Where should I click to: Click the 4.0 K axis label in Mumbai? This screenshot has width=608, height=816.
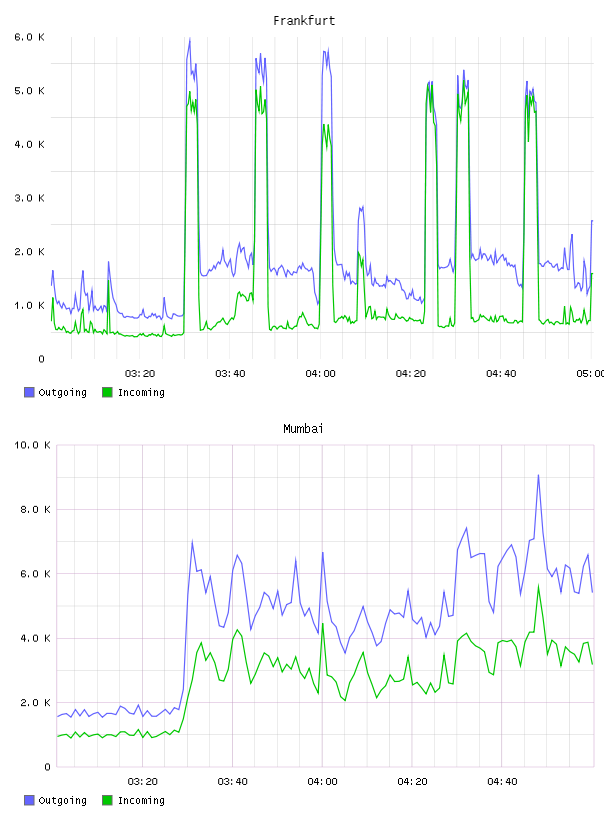[35, 639]
